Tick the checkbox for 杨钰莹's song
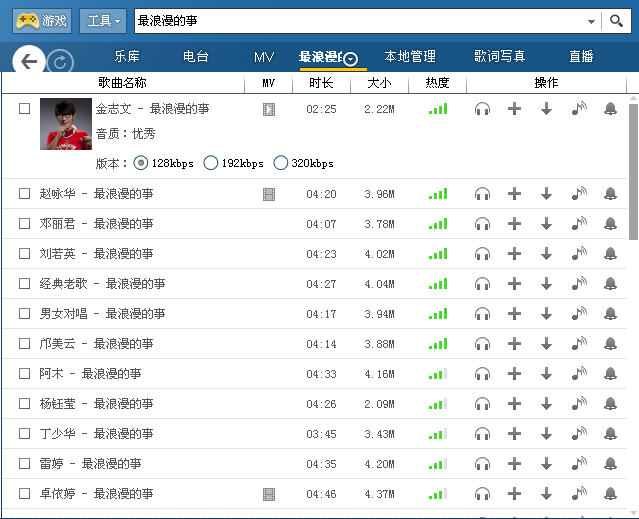Screen dimensions: 639x519 point(24,404)
